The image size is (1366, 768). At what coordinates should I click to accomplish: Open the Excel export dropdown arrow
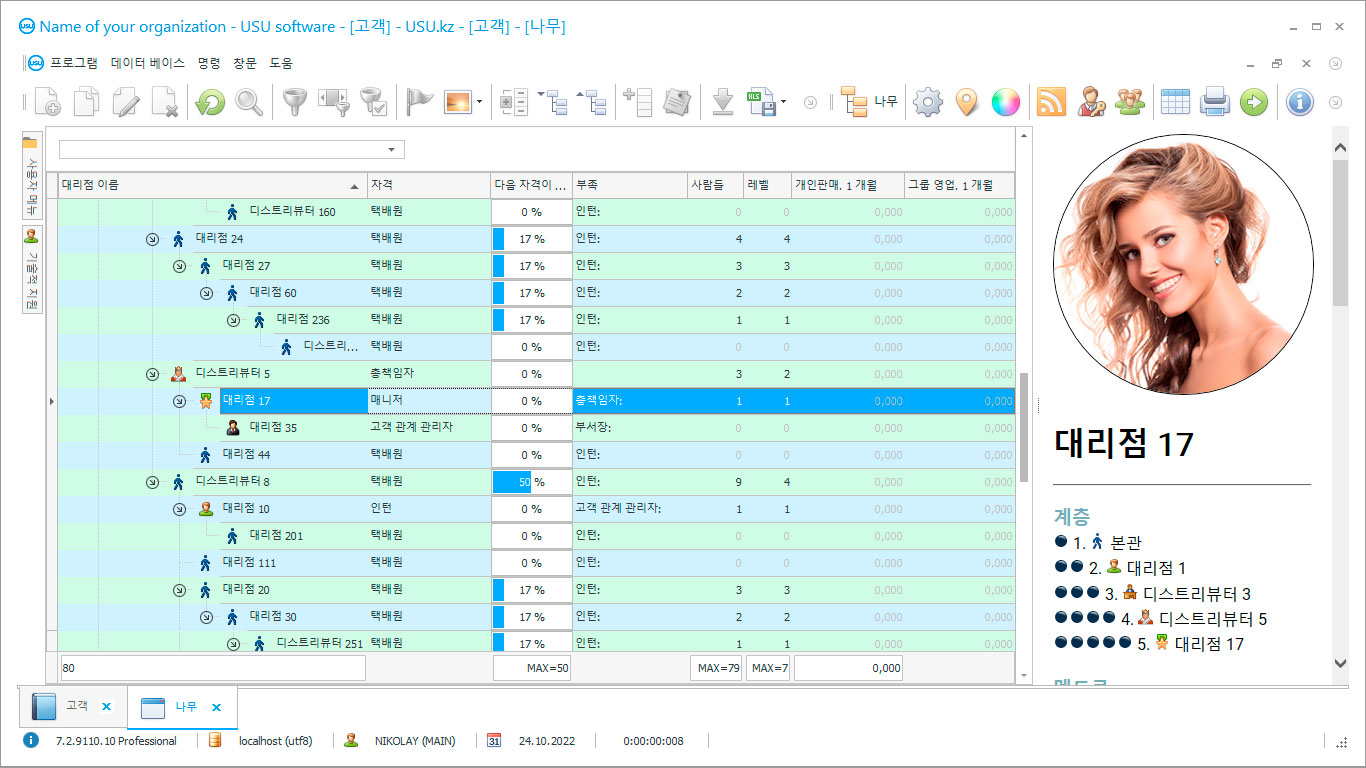point(784,102)
